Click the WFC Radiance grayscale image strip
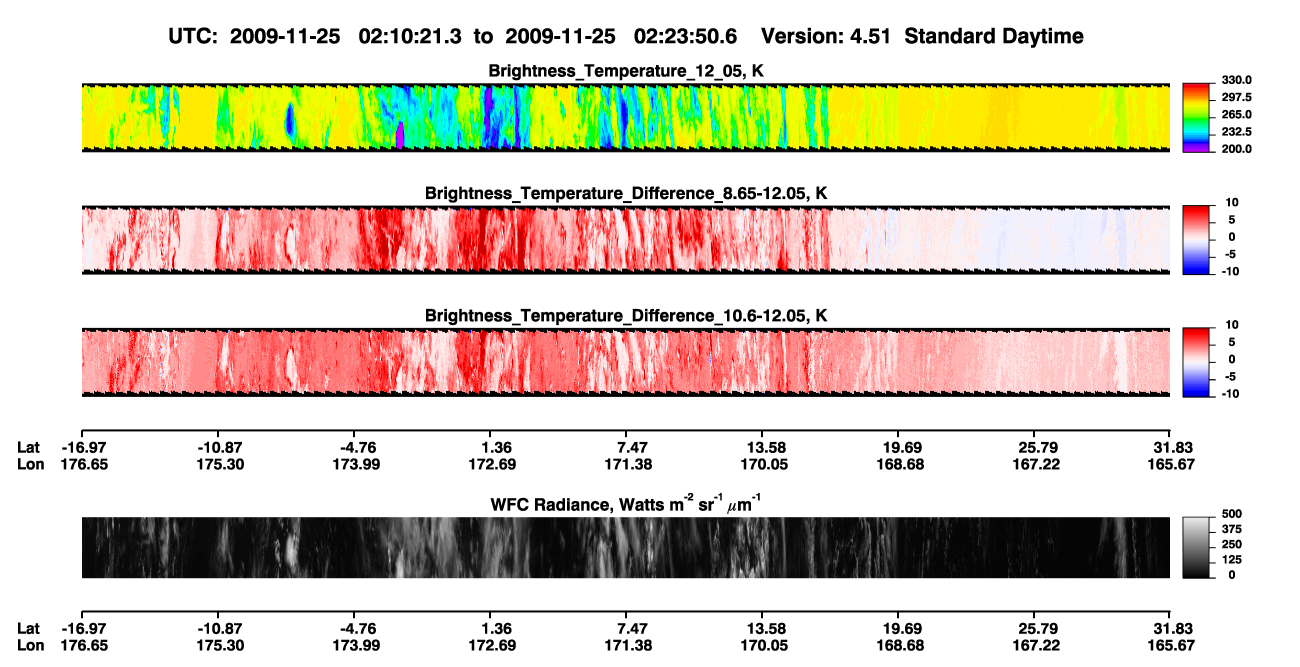1300x667 pixels. tap(625, 548)
